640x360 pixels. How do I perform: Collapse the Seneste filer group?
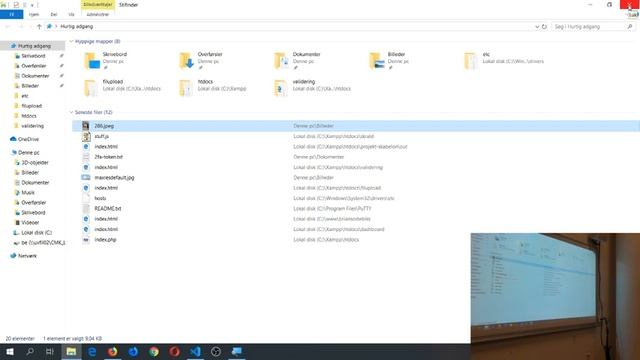[71, 112]
